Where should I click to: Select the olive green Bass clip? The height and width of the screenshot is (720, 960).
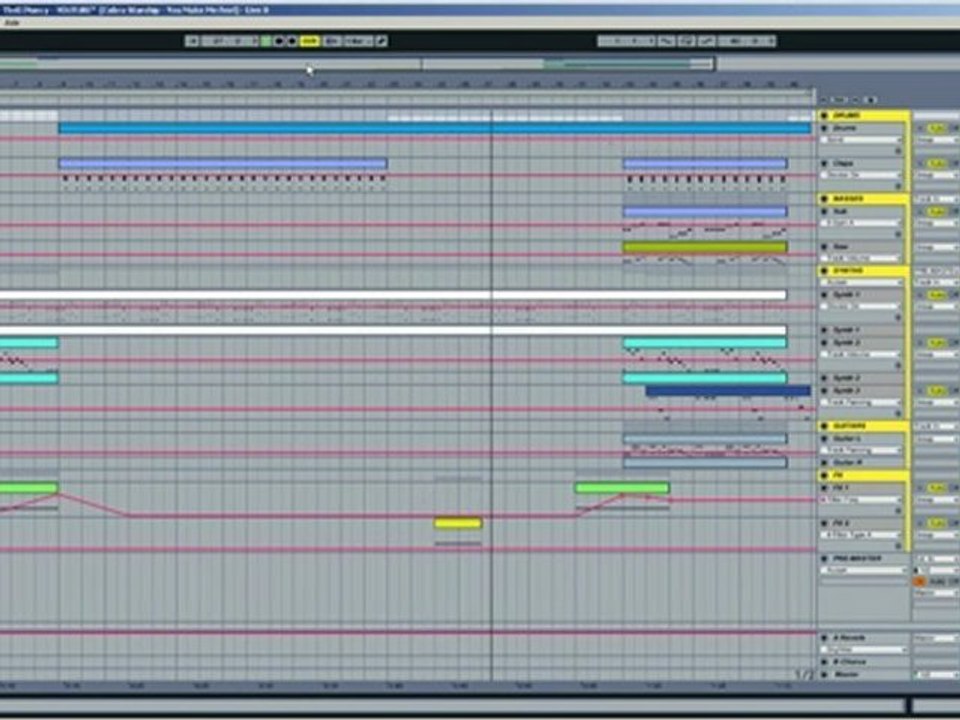(705, 247)
